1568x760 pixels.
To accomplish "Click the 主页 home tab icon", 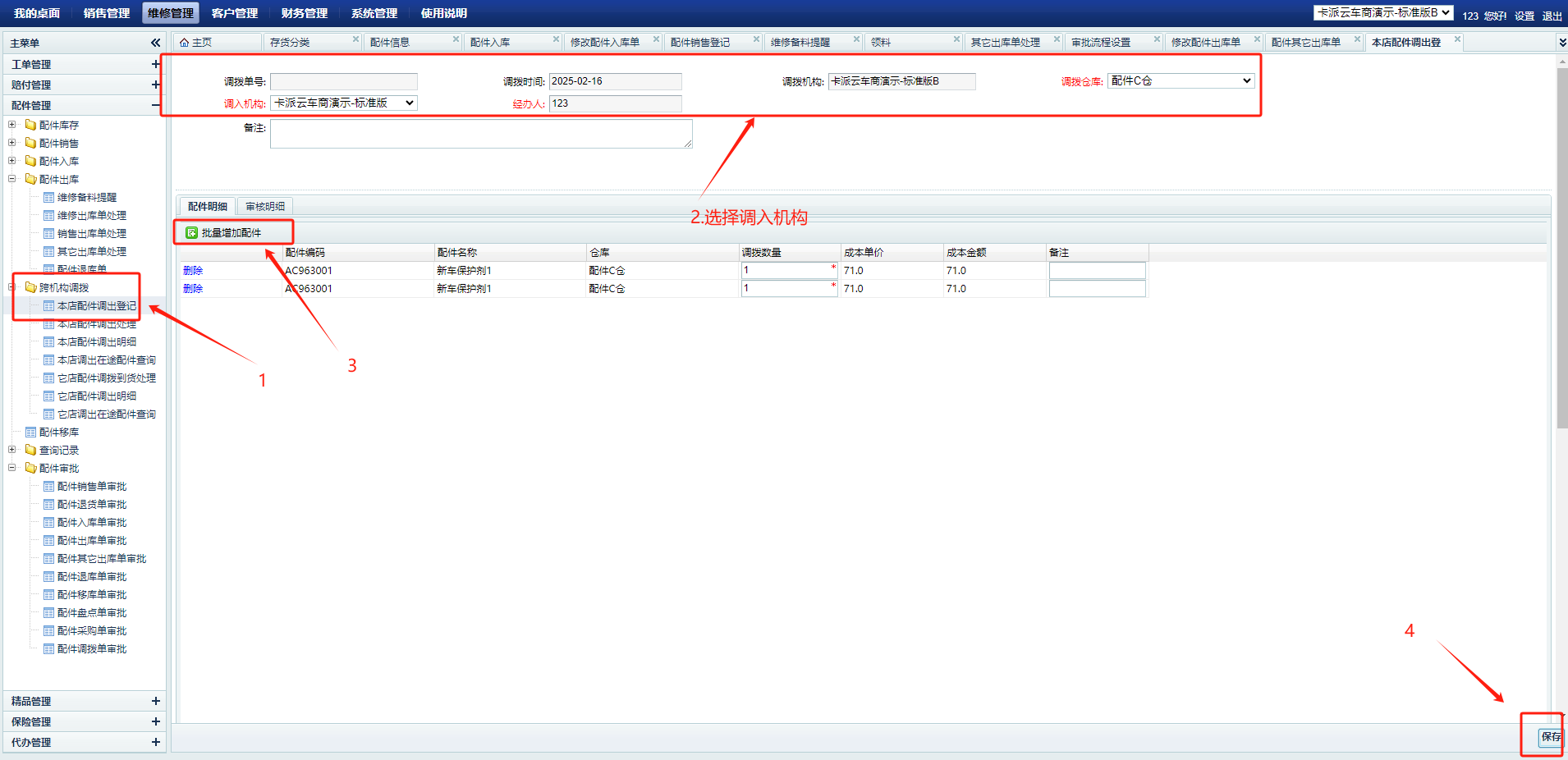I will pos(185,43).
